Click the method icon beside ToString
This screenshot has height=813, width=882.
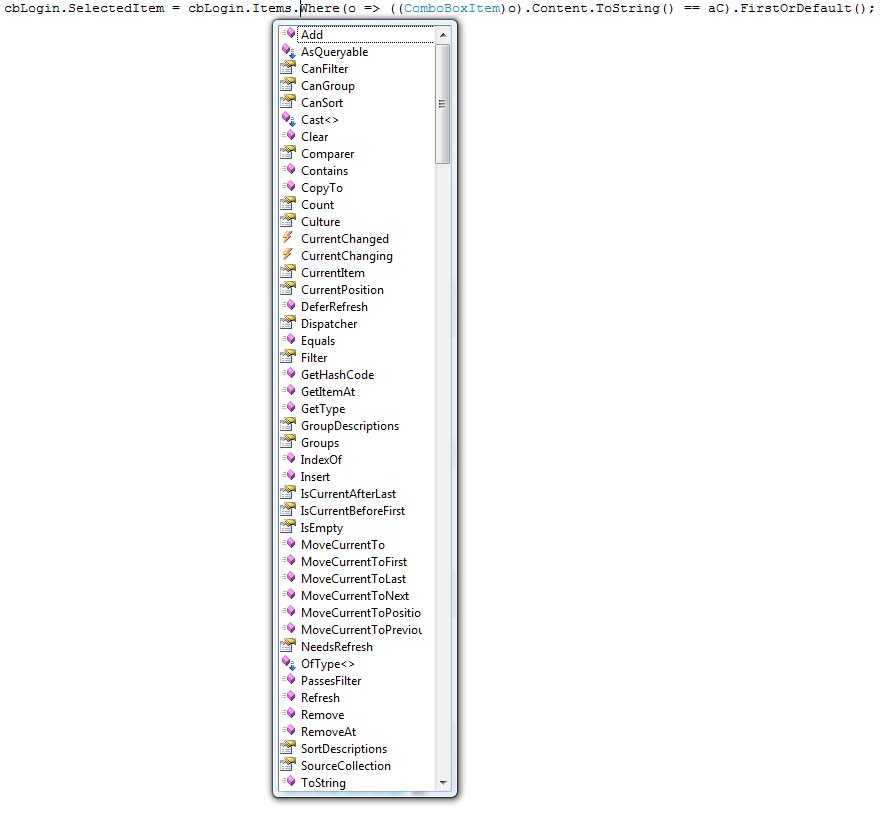click(x=289, y=782)
